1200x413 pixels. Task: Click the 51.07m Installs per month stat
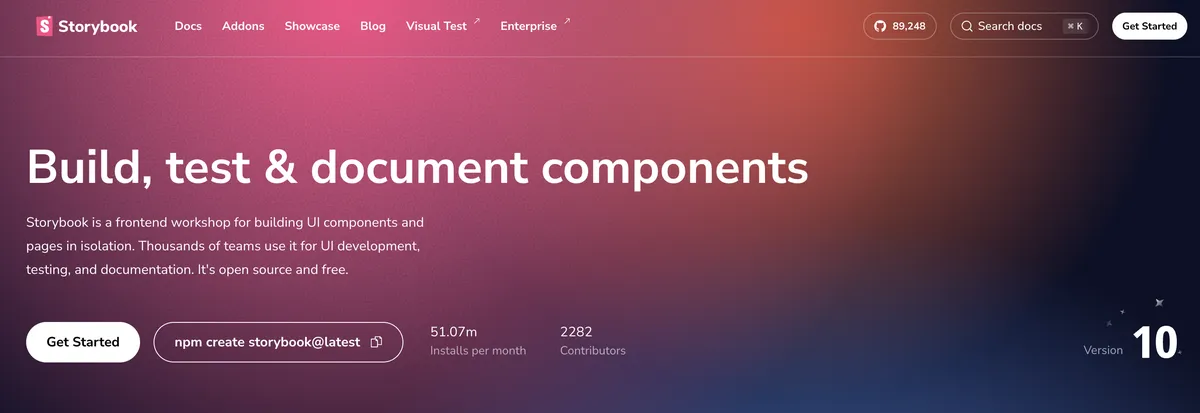pyautogui.click(x=477, y=340)
